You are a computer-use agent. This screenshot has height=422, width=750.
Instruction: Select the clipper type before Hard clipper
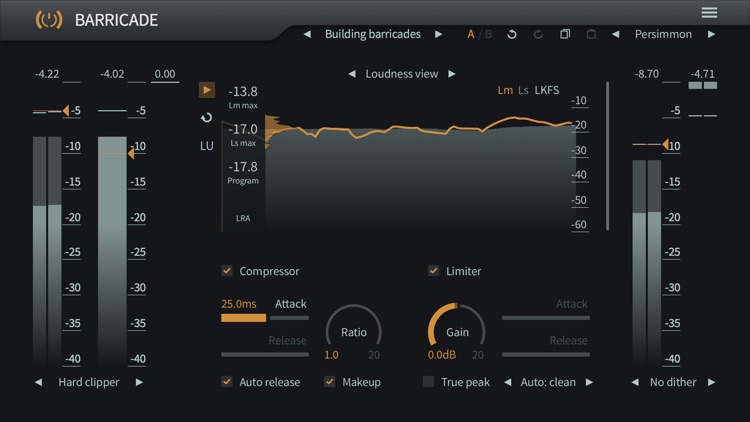39,382
